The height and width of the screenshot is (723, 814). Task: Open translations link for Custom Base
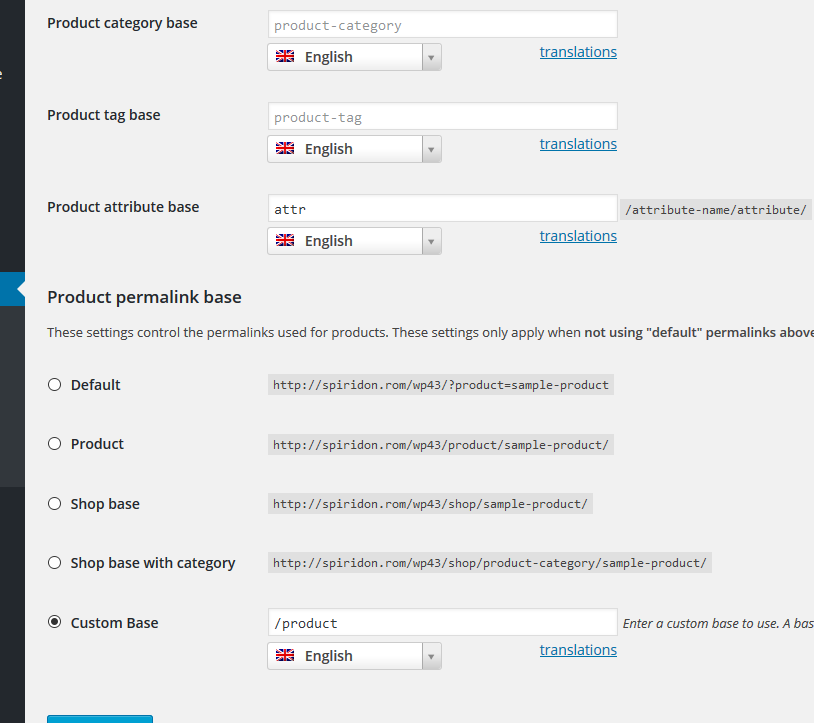point(578,650)
